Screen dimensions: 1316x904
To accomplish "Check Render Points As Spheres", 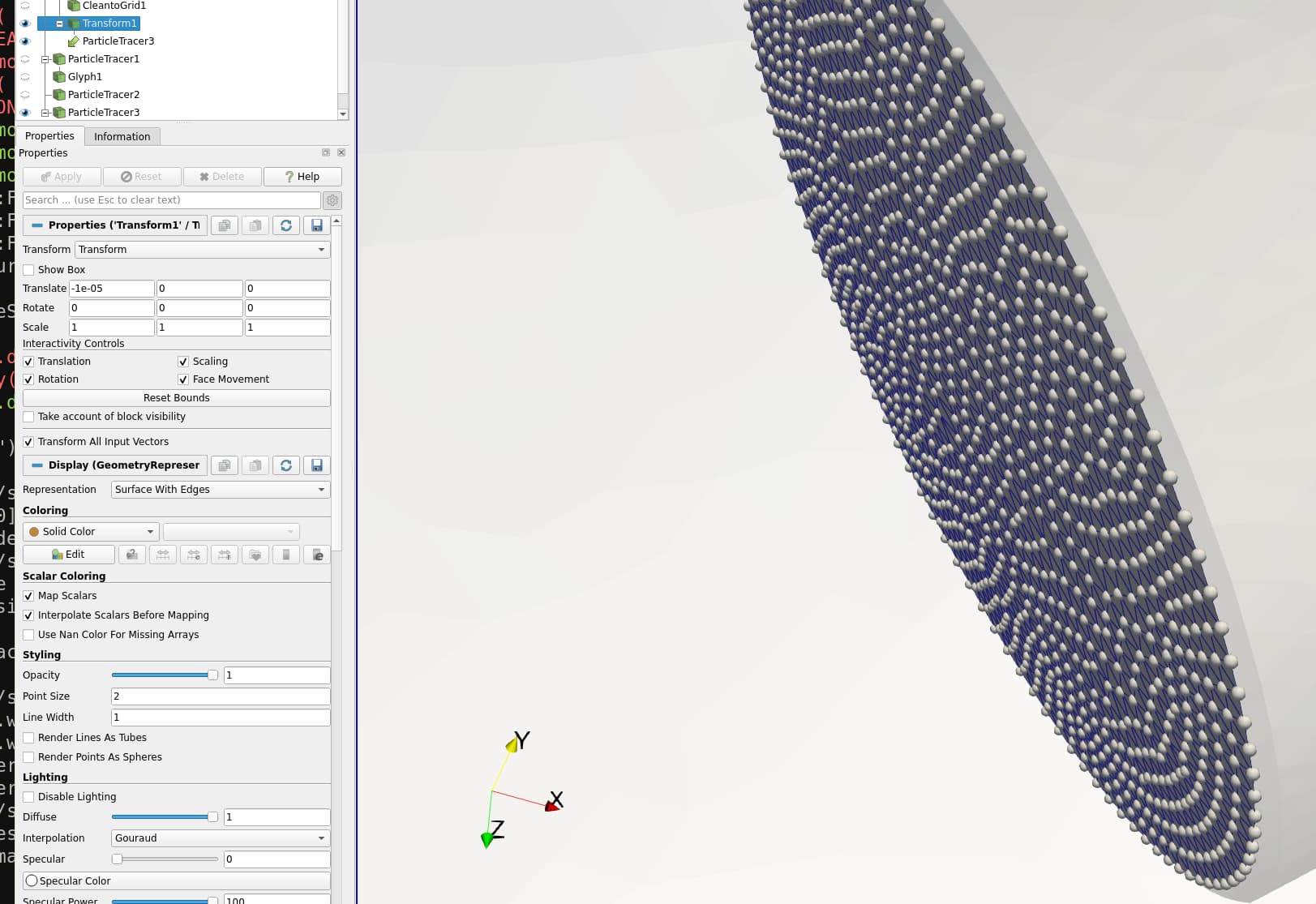I will (29, 757).
